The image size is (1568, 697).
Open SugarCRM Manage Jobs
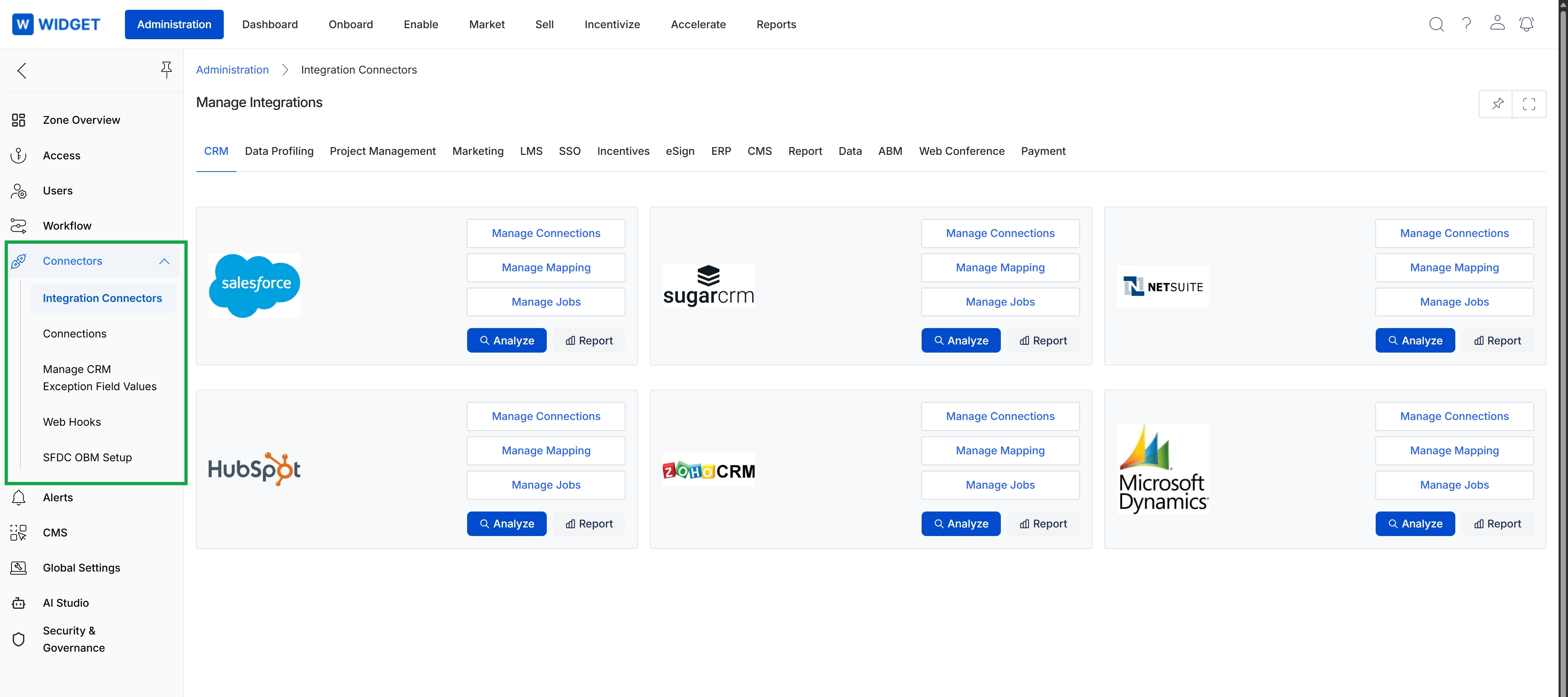click(1000, 302)
